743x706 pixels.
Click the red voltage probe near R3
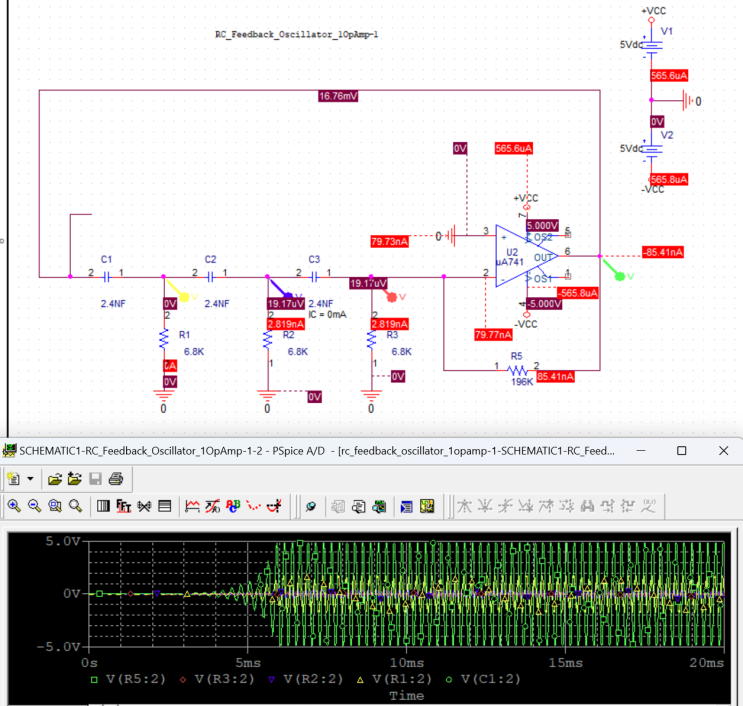click(x=394, y=296)
